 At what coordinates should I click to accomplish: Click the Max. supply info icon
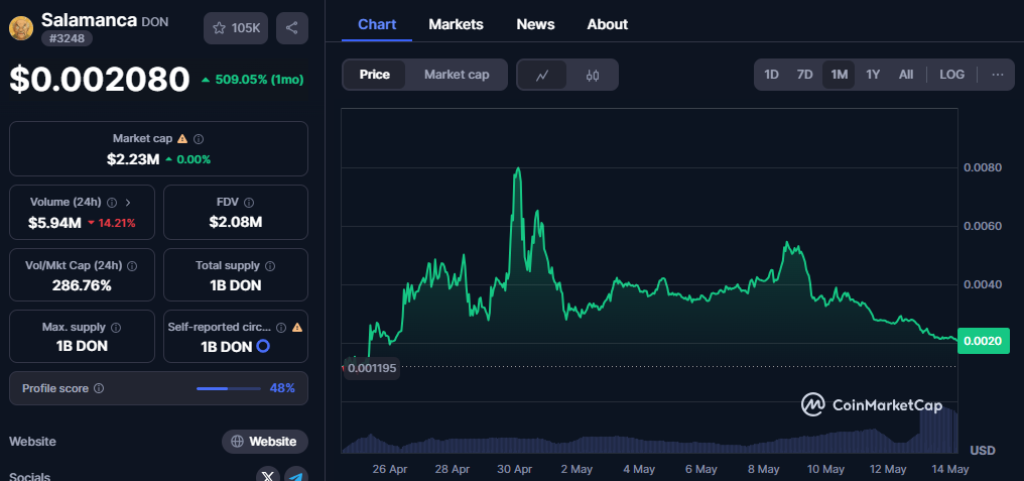tap(116, 327)
